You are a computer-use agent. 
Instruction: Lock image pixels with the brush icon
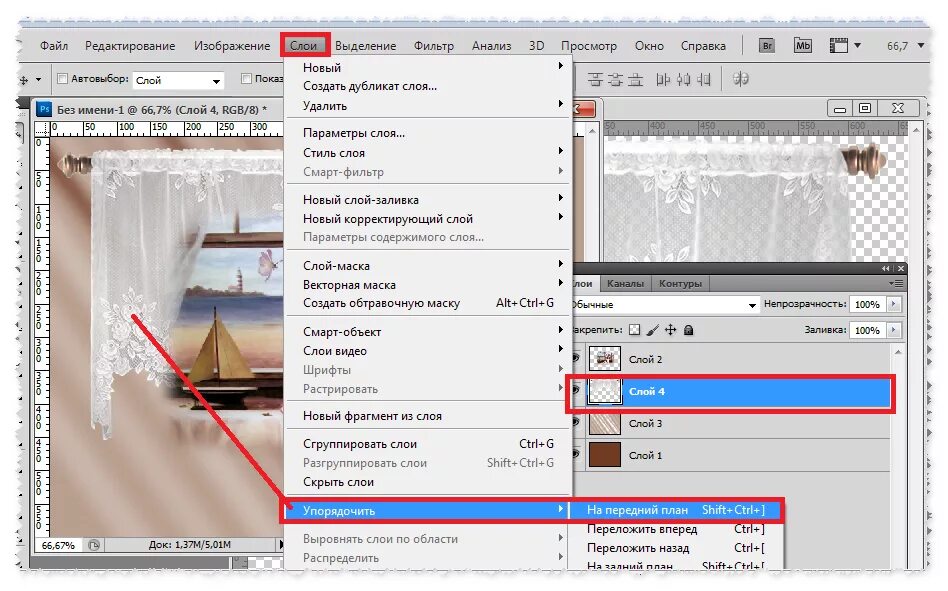(652, 330)
